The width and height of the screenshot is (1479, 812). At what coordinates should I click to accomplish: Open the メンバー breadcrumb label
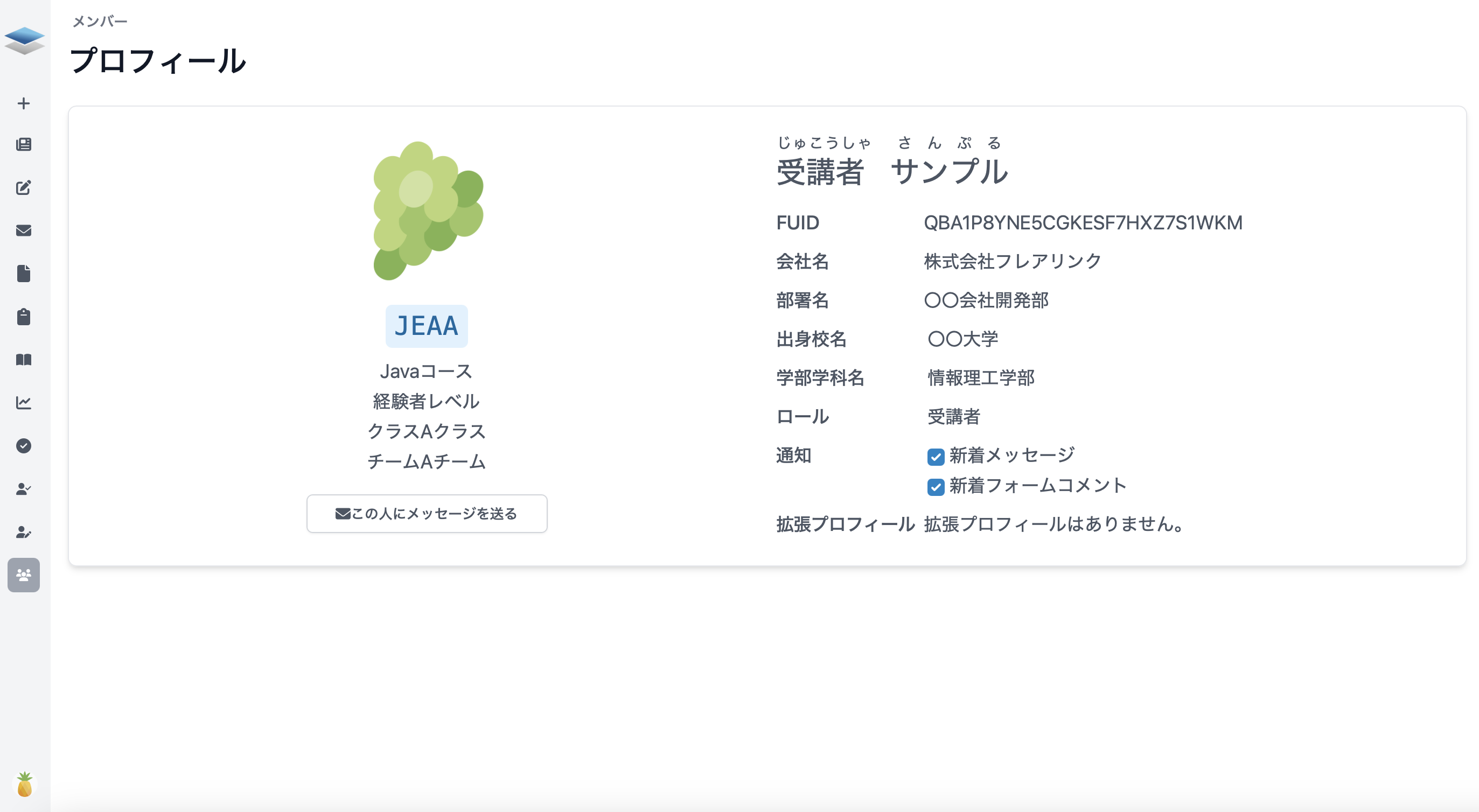point(100,21)
